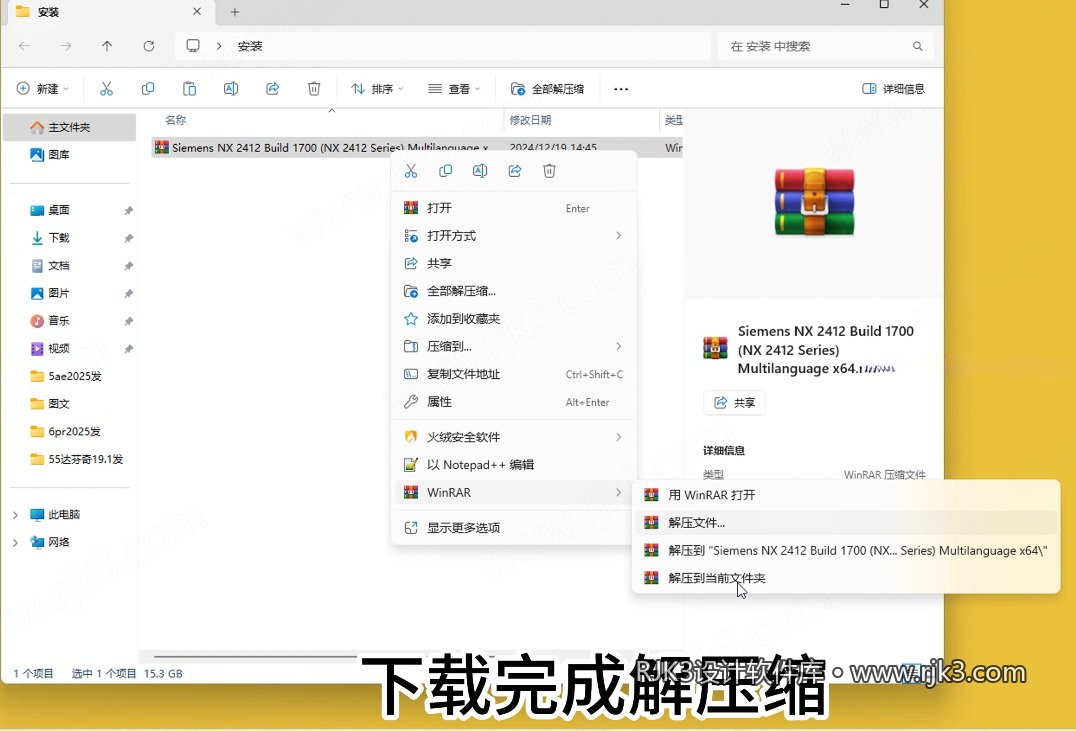Choose 属性 in the context menu

point(513,402)
